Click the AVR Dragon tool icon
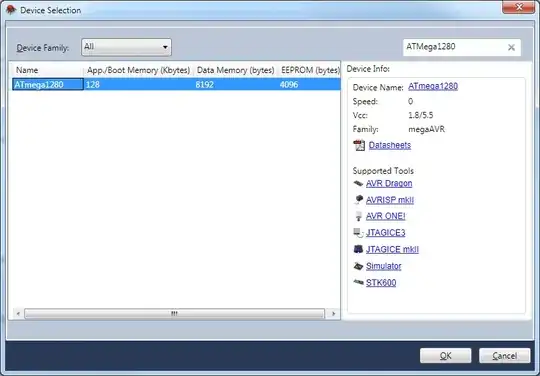 (358, 184)
